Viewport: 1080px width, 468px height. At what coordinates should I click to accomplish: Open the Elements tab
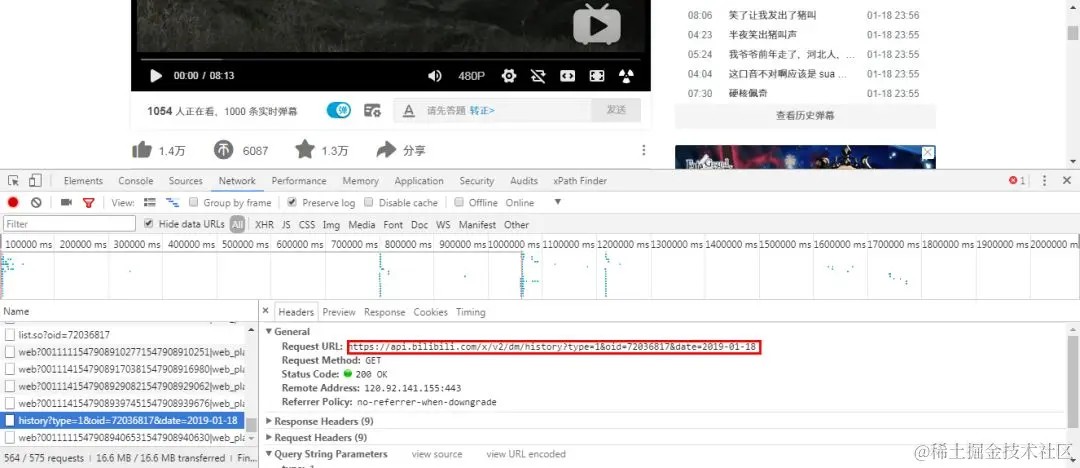click(x=83, y=181)
